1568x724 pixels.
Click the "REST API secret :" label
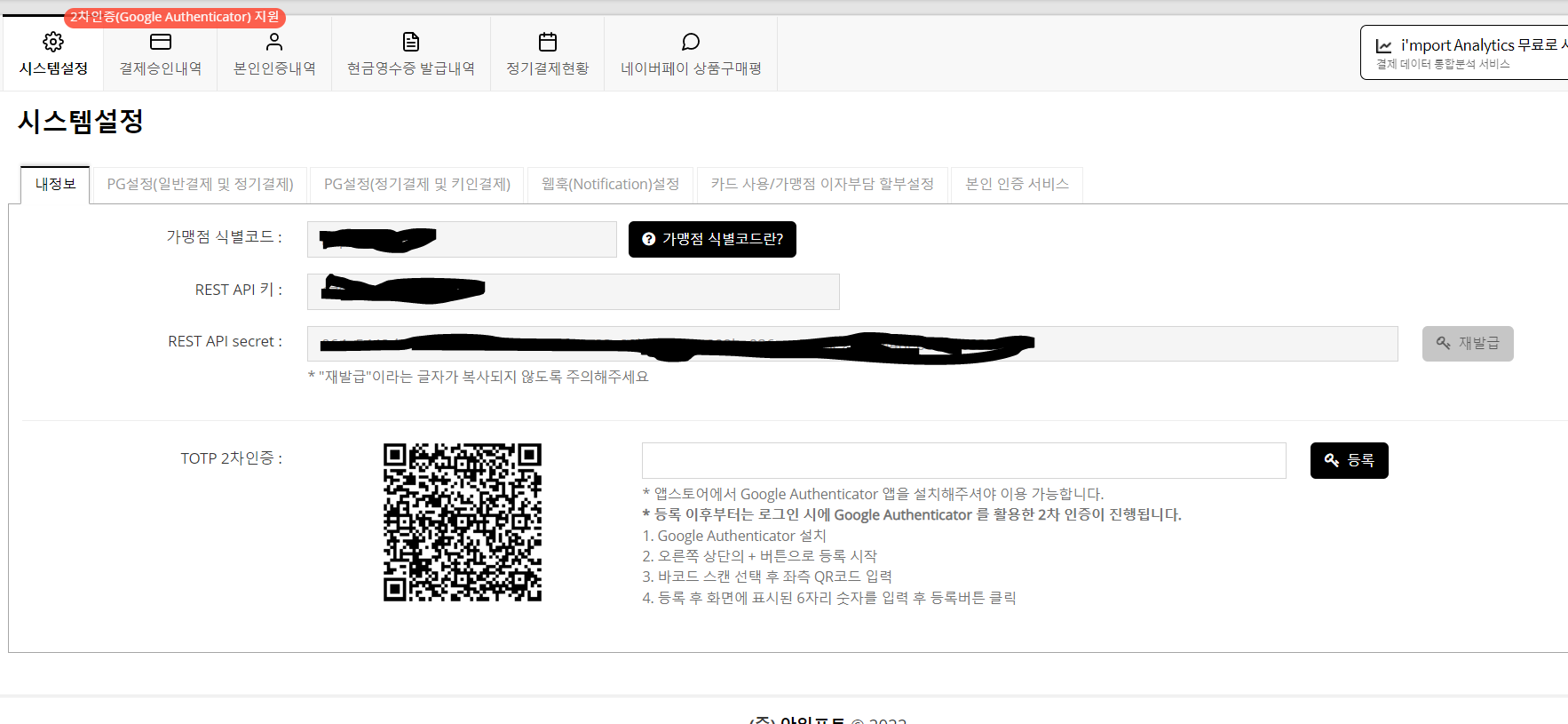click(x=226, y=341)
